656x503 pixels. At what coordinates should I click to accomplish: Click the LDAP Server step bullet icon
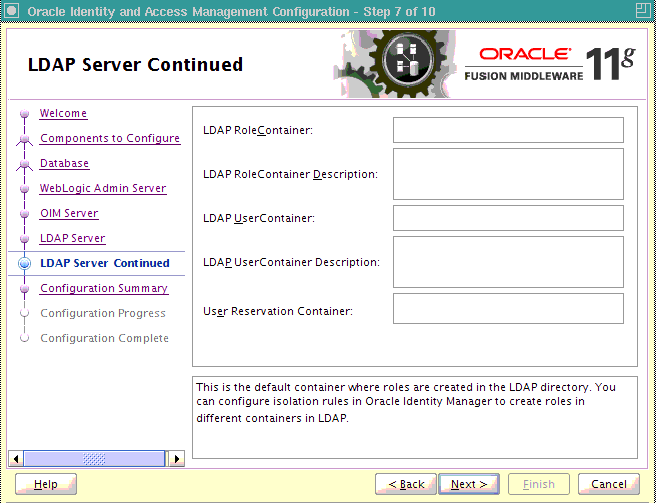click(x=25, y=239)
